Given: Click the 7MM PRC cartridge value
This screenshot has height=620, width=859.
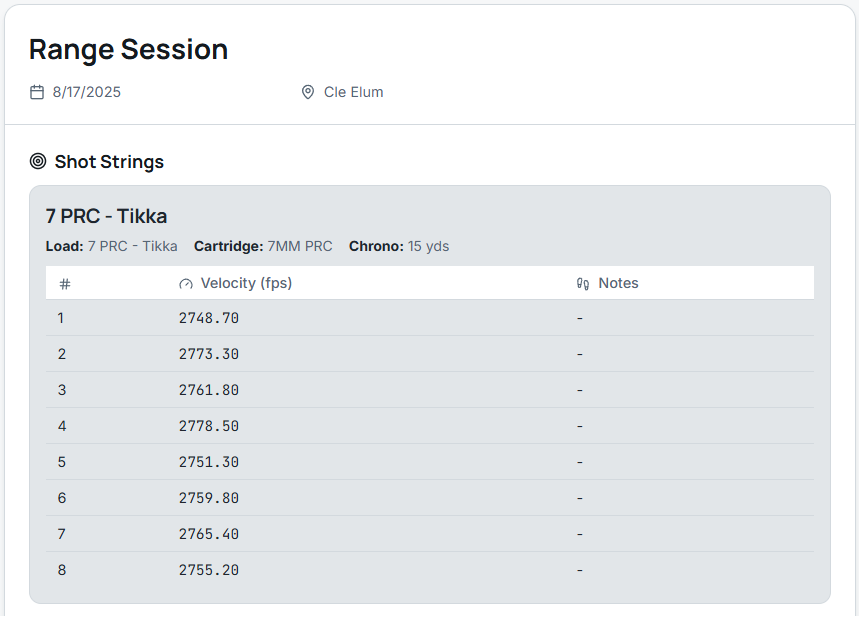Looking at the screenshot, I should (300, 246).
